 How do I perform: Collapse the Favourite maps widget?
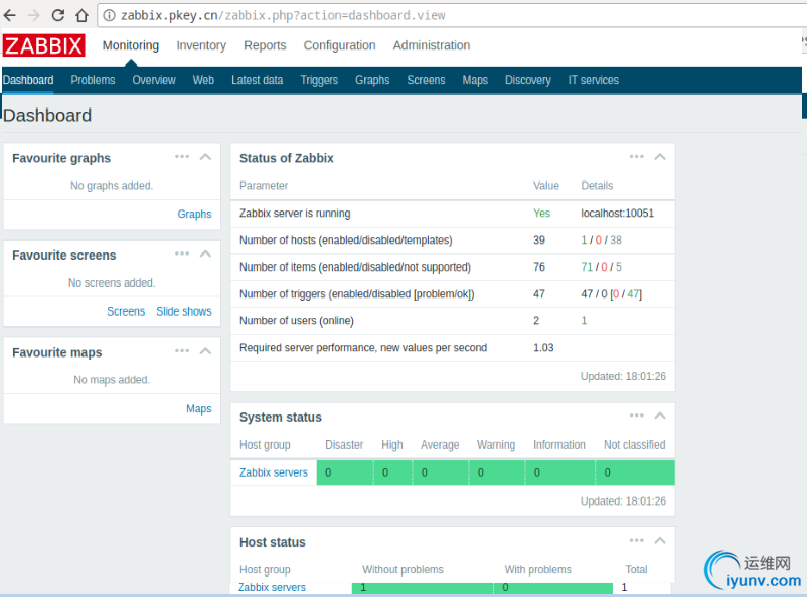point(205,350)
